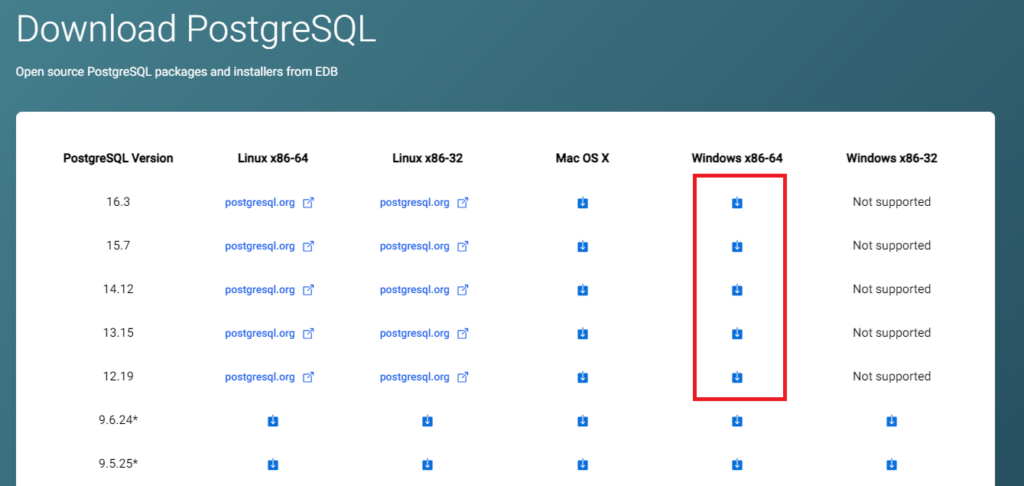Click the Open source PostgreSQL packages subtitle
Image resolution: width=1024 pixels, height=486 pixels.
pyautogui.click(x=176, y=71)
